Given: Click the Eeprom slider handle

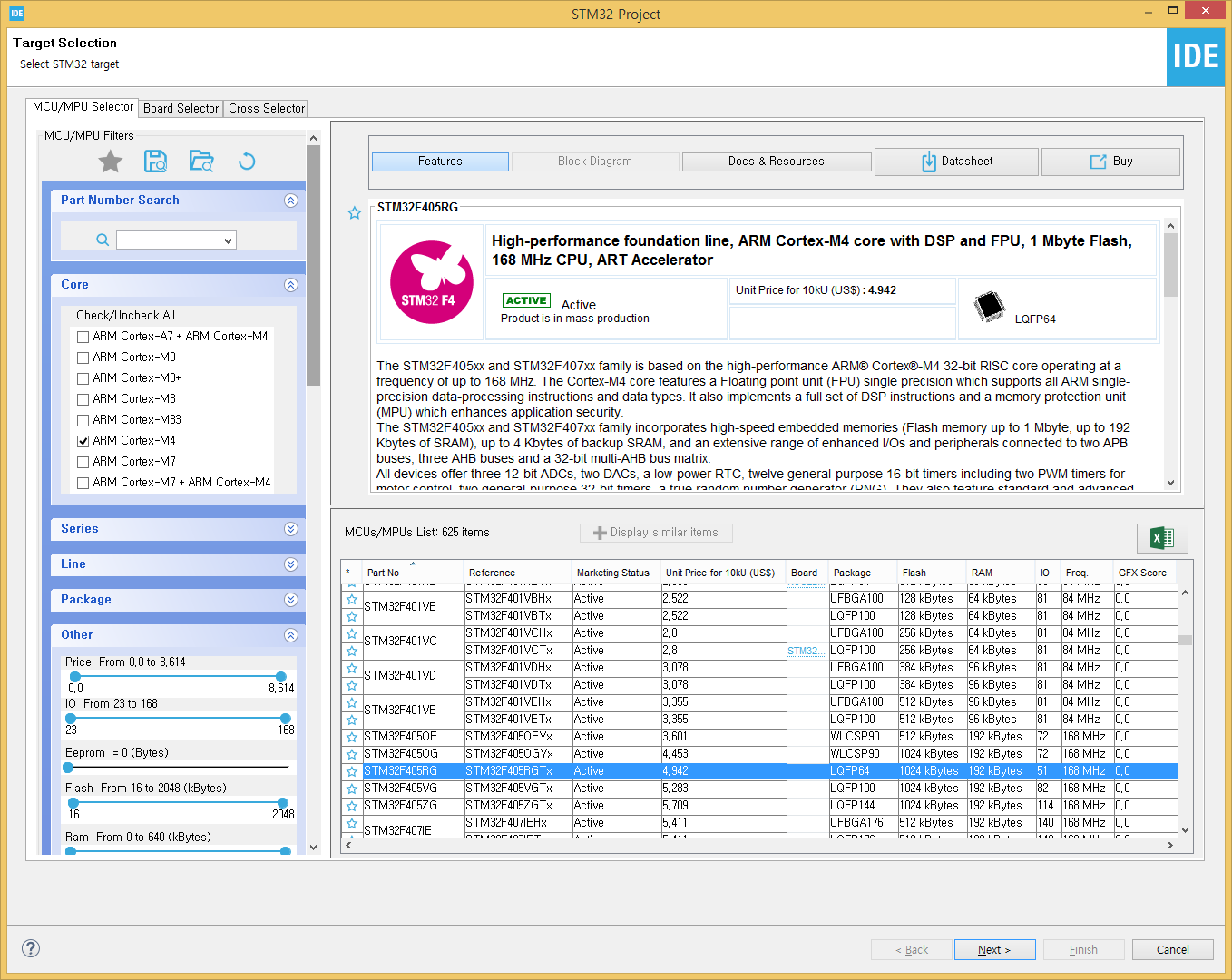Looking at the screenshot, I should click(68, 768).
